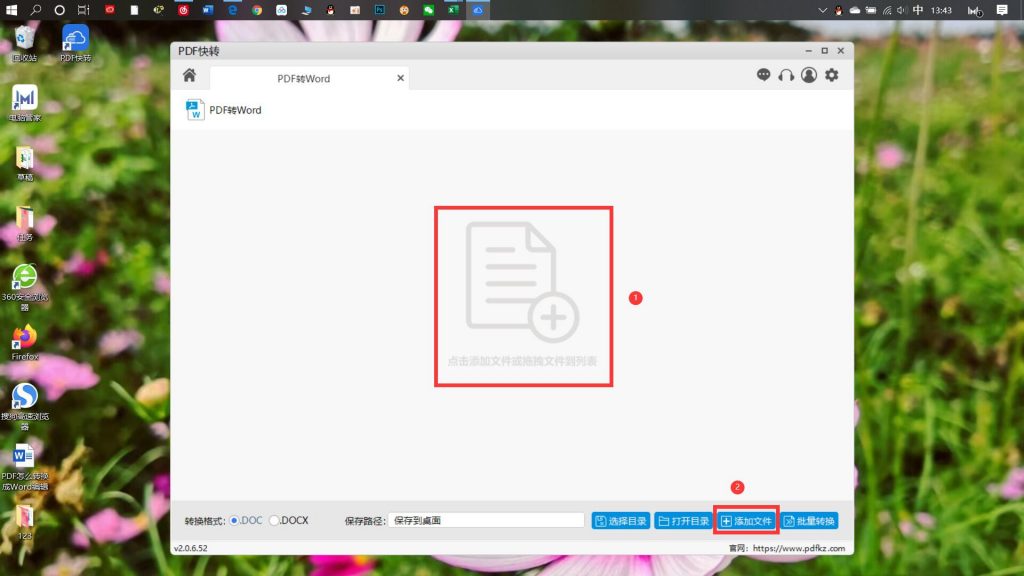The width and height of the screenshot is (1024, 576).
Task: Click the save path field 保存到桌面
Action: pyautogui.click(x=486, y=520)
